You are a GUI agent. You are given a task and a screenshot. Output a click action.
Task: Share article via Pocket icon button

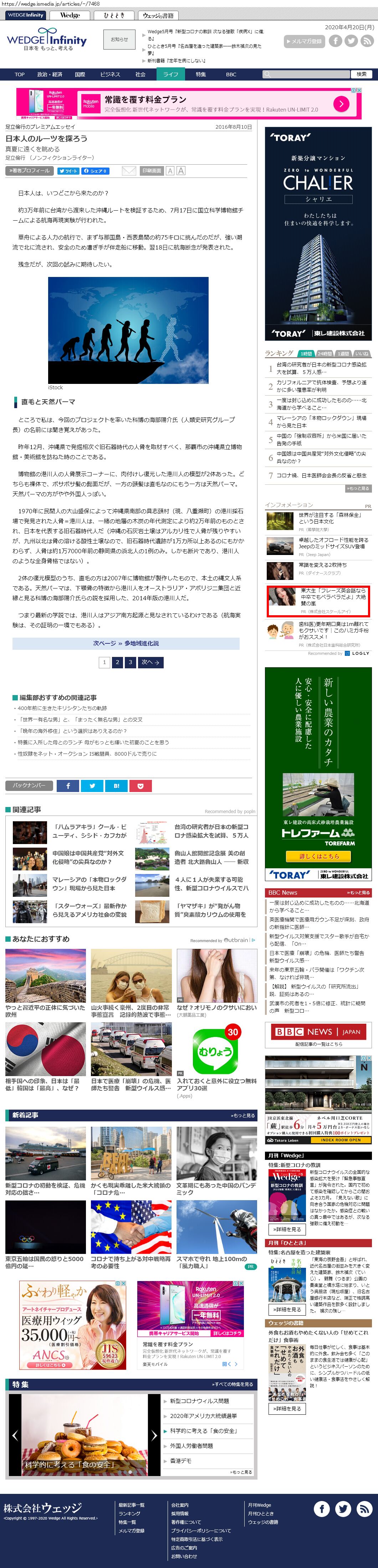pyautogui.click(x=140, y=786)
